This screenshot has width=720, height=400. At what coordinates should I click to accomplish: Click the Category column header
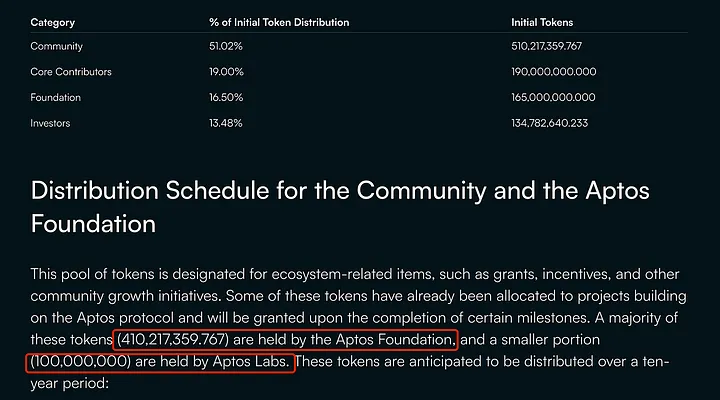[x=52, y=22]
